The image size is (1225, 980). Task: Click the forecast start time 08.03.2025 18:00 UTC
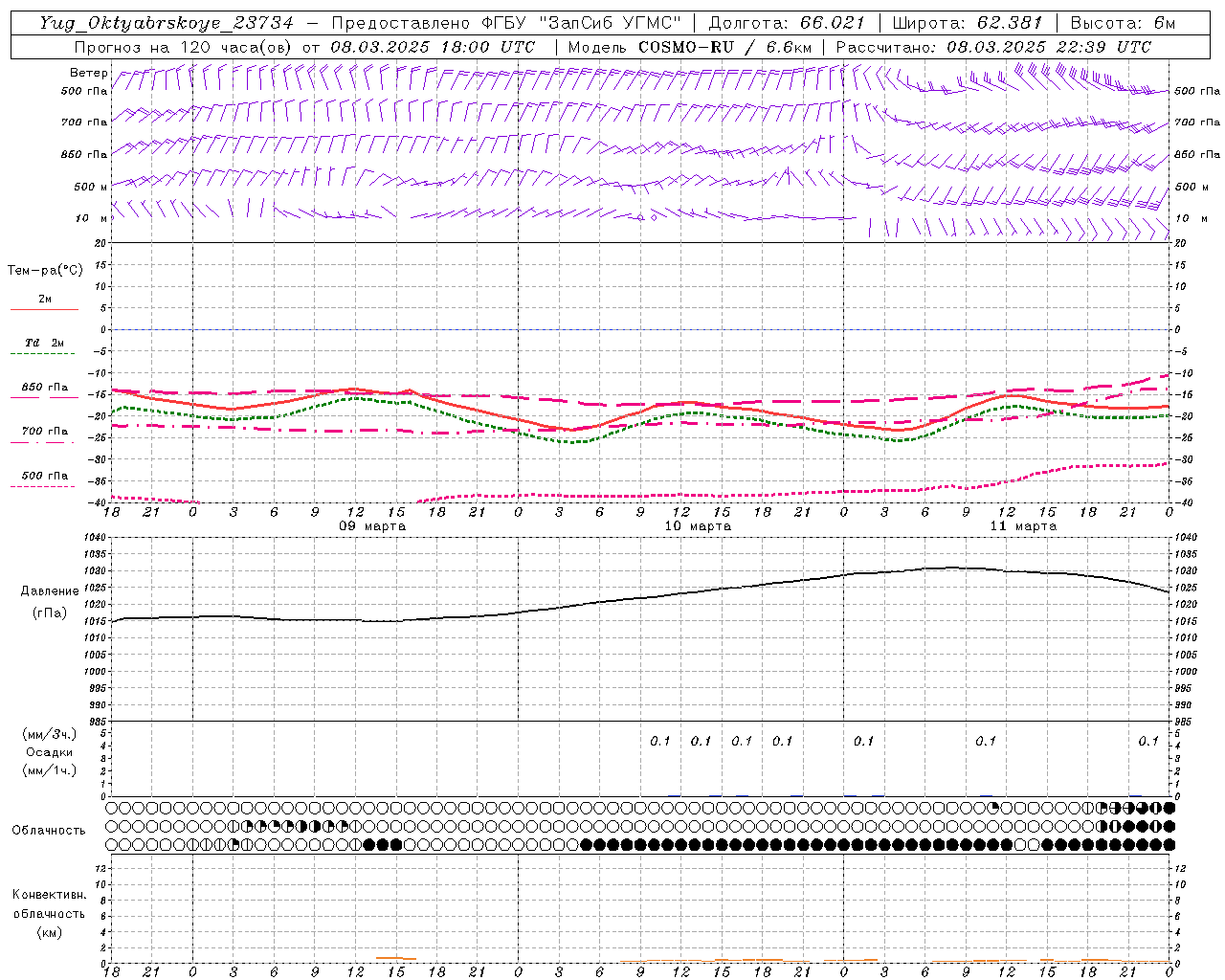pos(433,47)
